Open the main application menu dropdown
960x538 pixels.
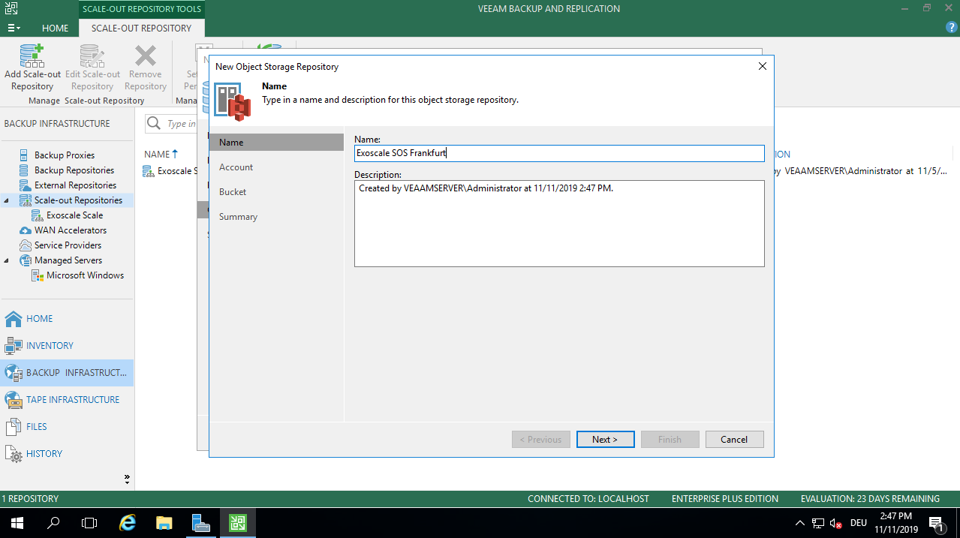(x=13, y=28)
